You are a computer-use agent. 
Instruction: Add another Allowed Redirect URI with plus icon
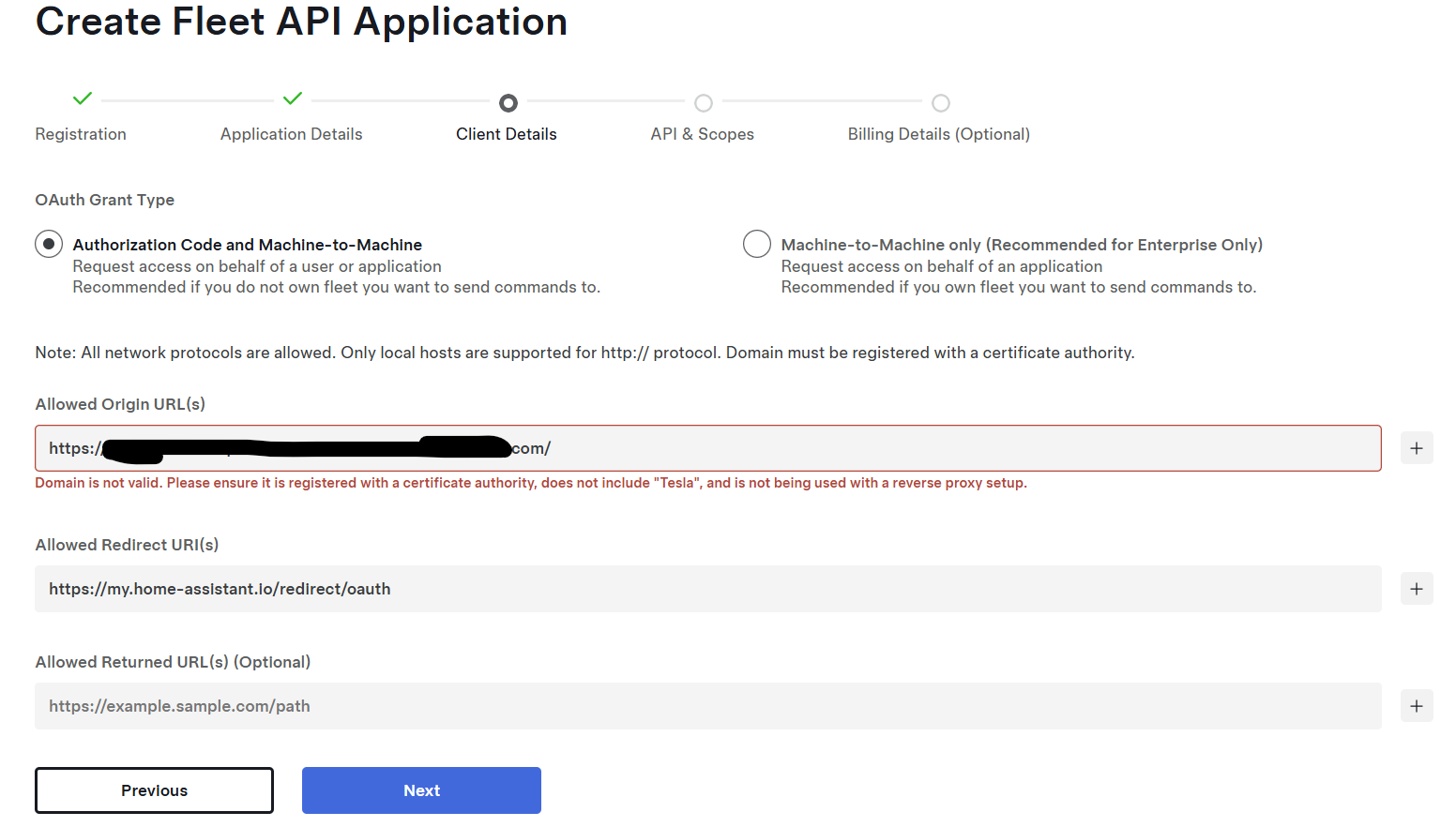coord(1417,589)
